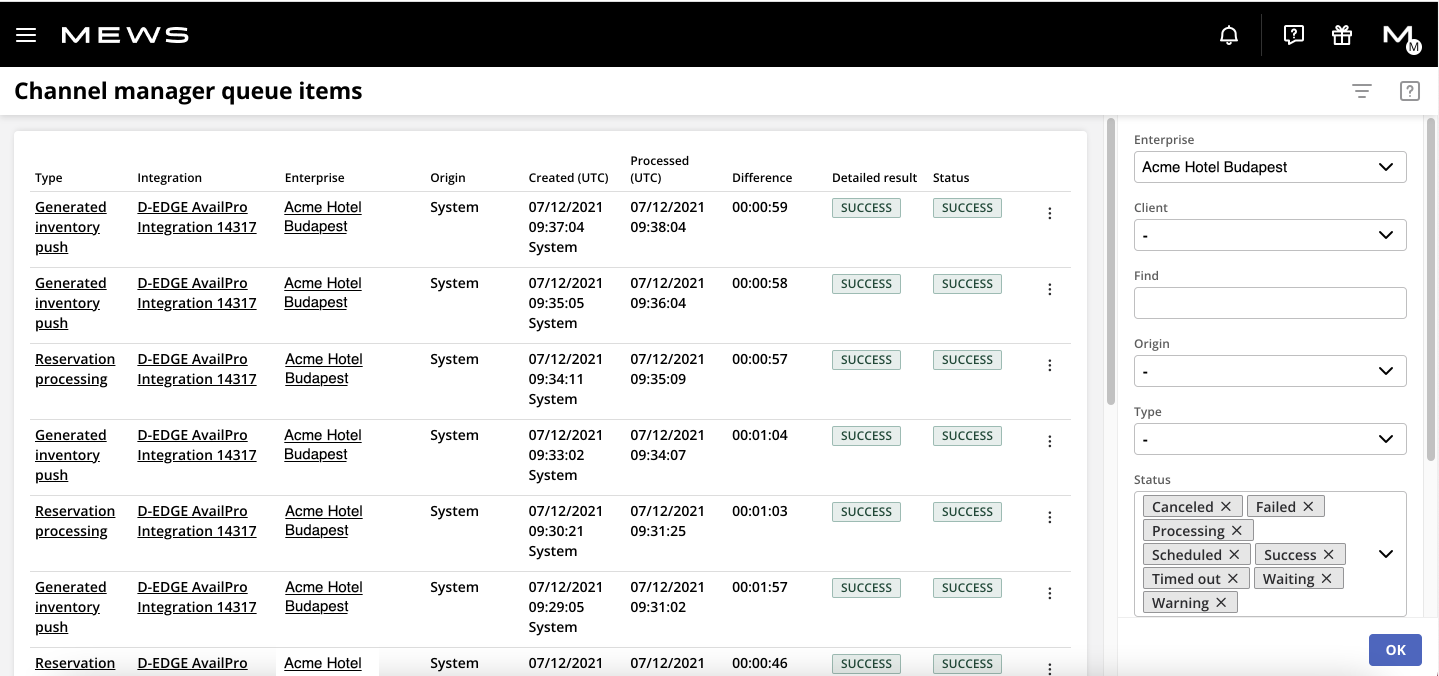This screenshot has width=1439, height=676.
Task: Open row menu for 09:35:05 item
Action: pyautogui.click(x=1049, y=289)
